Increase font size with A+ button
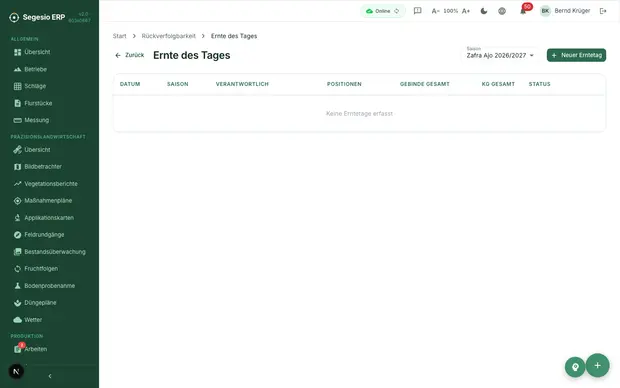The image size is (620, 388). (x=466, y=11)
